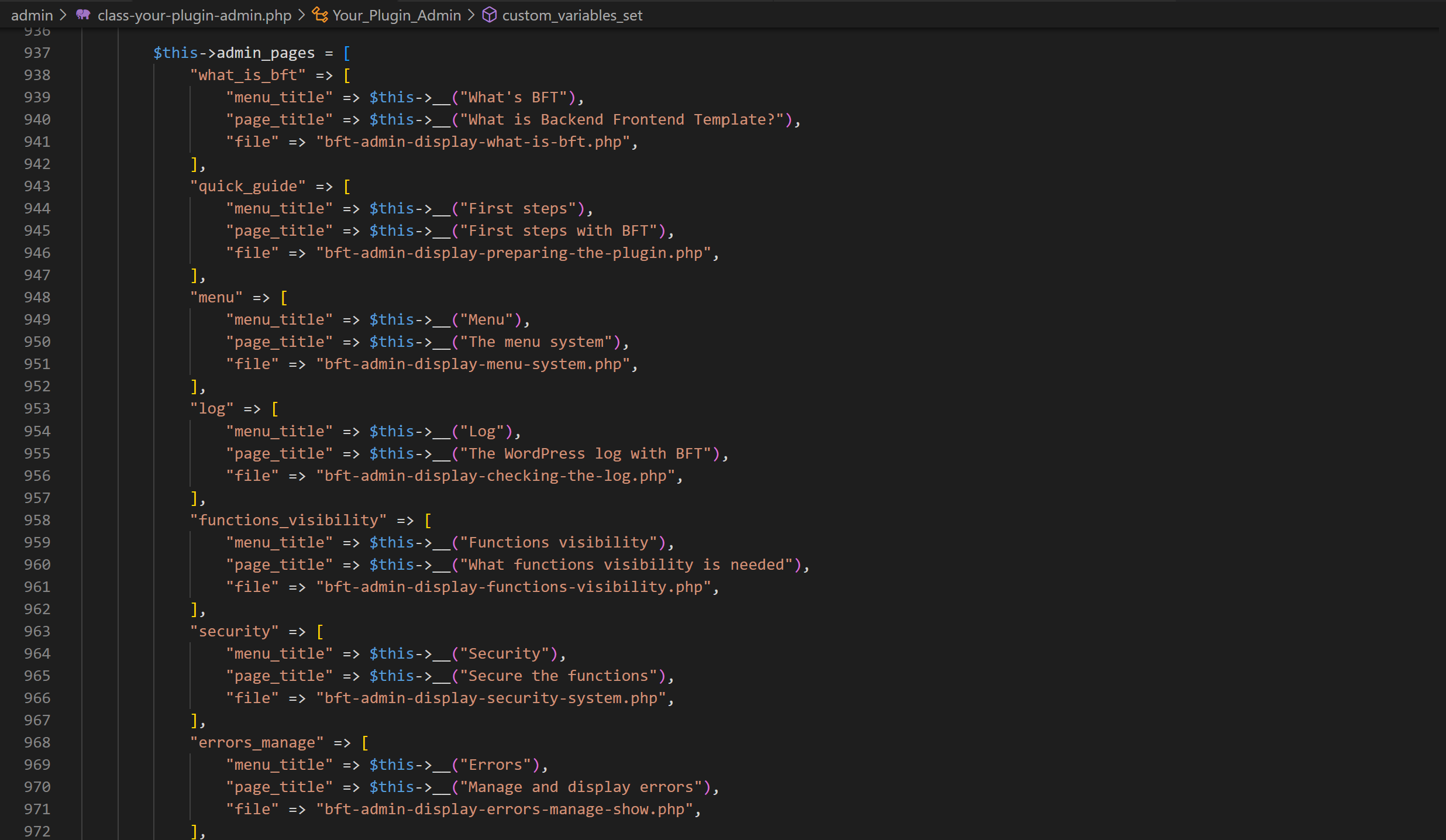Expand the chevron after Your_Plugin_Admin breadcrumb
Screen dimensions: 1446x840
pyautogui.click(x=471, y=15)
